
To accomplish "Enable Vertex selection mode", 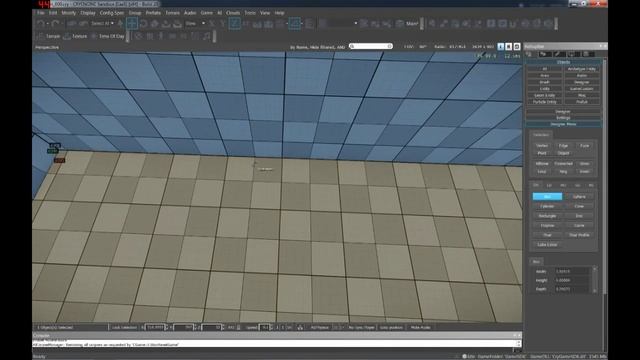I will click(x=542, y=146).
